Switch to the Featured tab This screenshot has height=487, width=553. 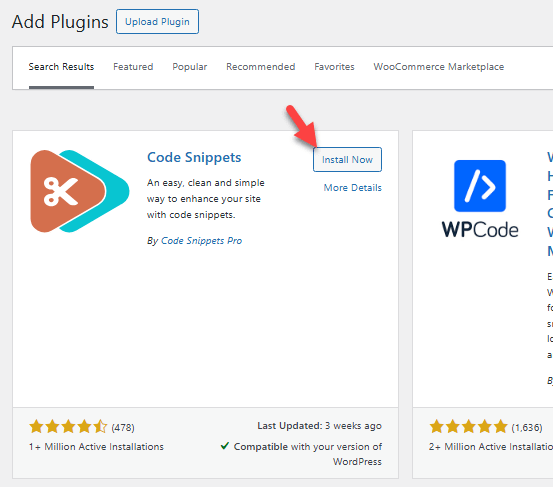pos(133,67)
